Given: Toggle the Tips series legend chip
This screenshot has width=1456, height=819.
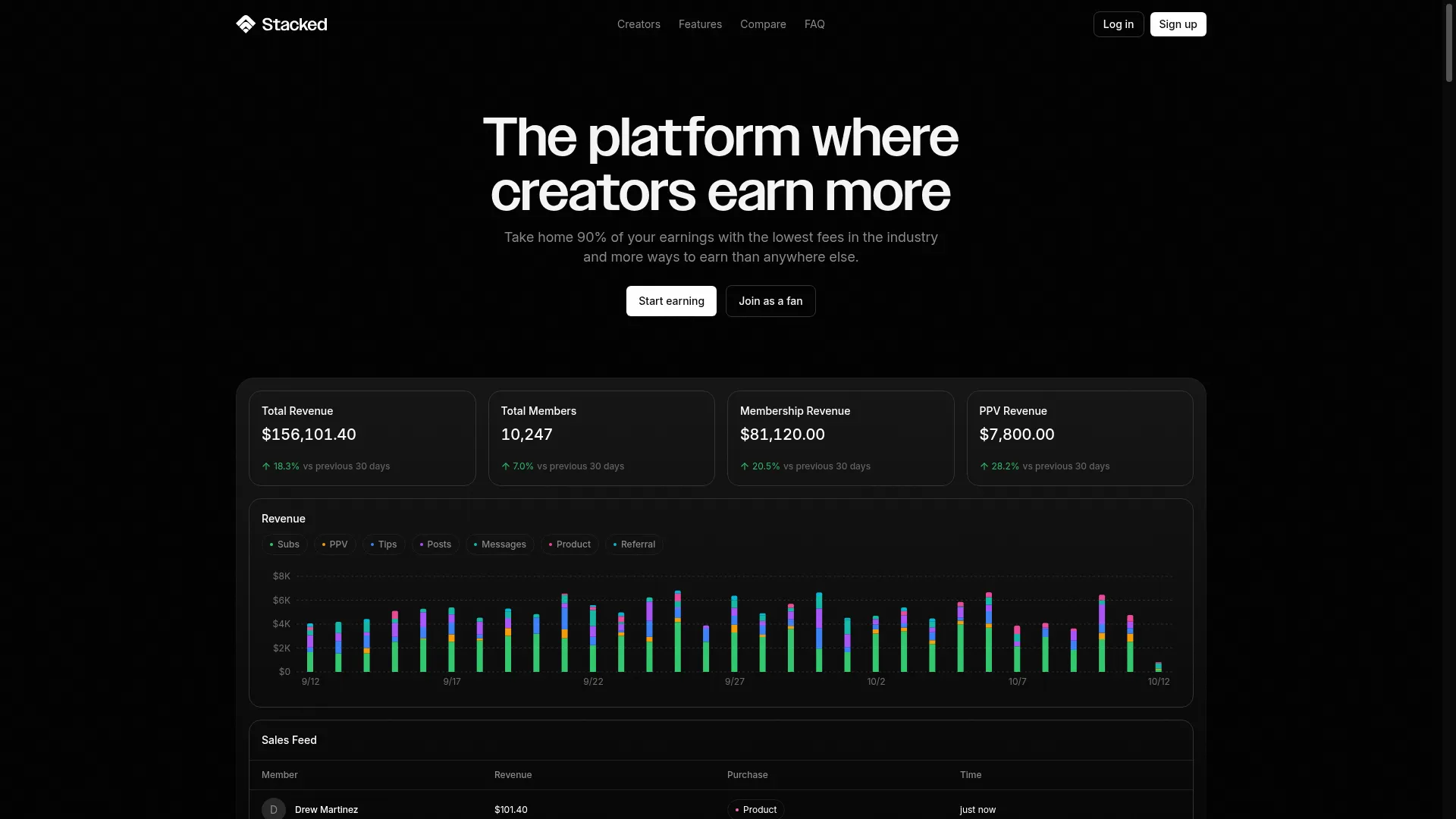Looking at the screenshot, I should 384,544.
